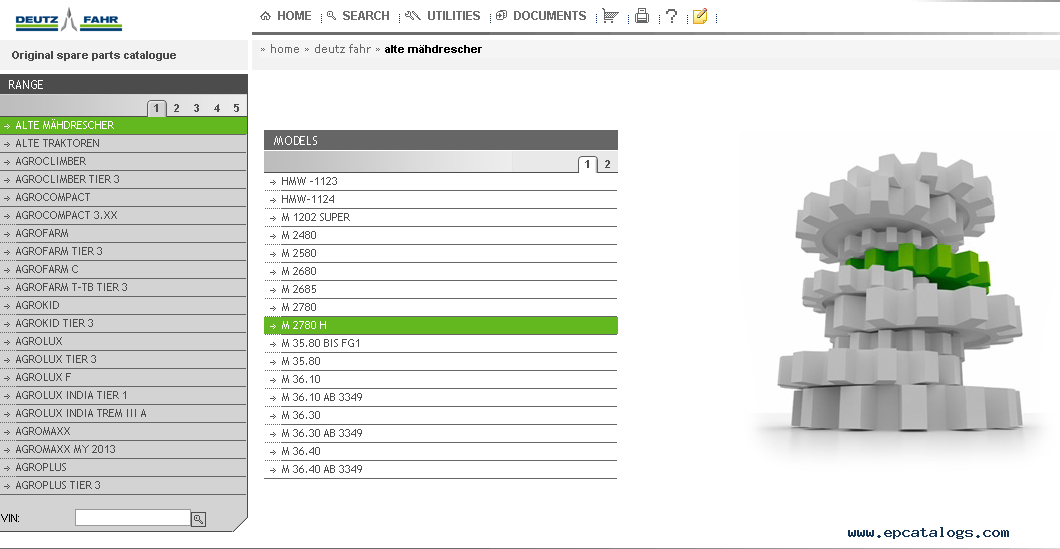Select AGROFARM C range
This screenshot has height=549, width=1060.
[x=124, y=269]
